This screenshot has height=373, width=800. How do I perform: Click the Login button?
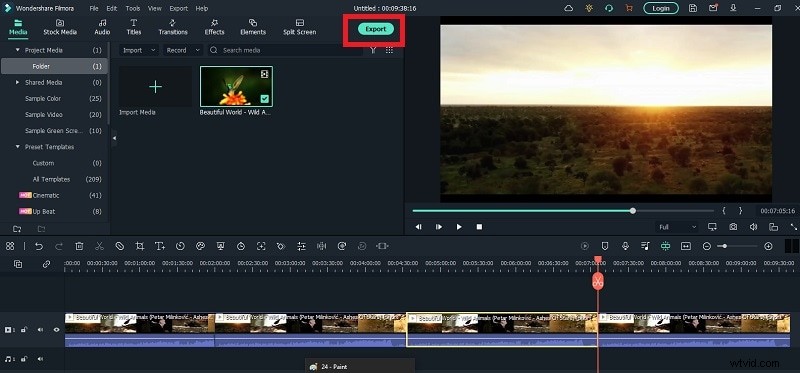coord(661,8)
